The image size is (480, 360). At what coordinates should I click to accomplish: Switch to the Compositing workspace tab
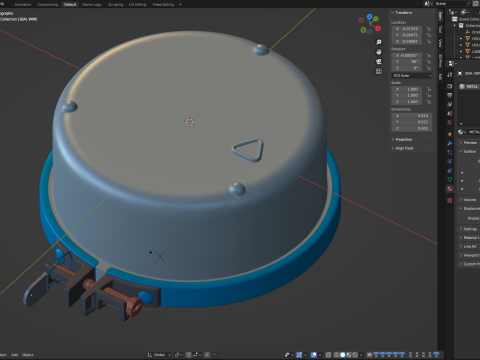tap(48, 4)
